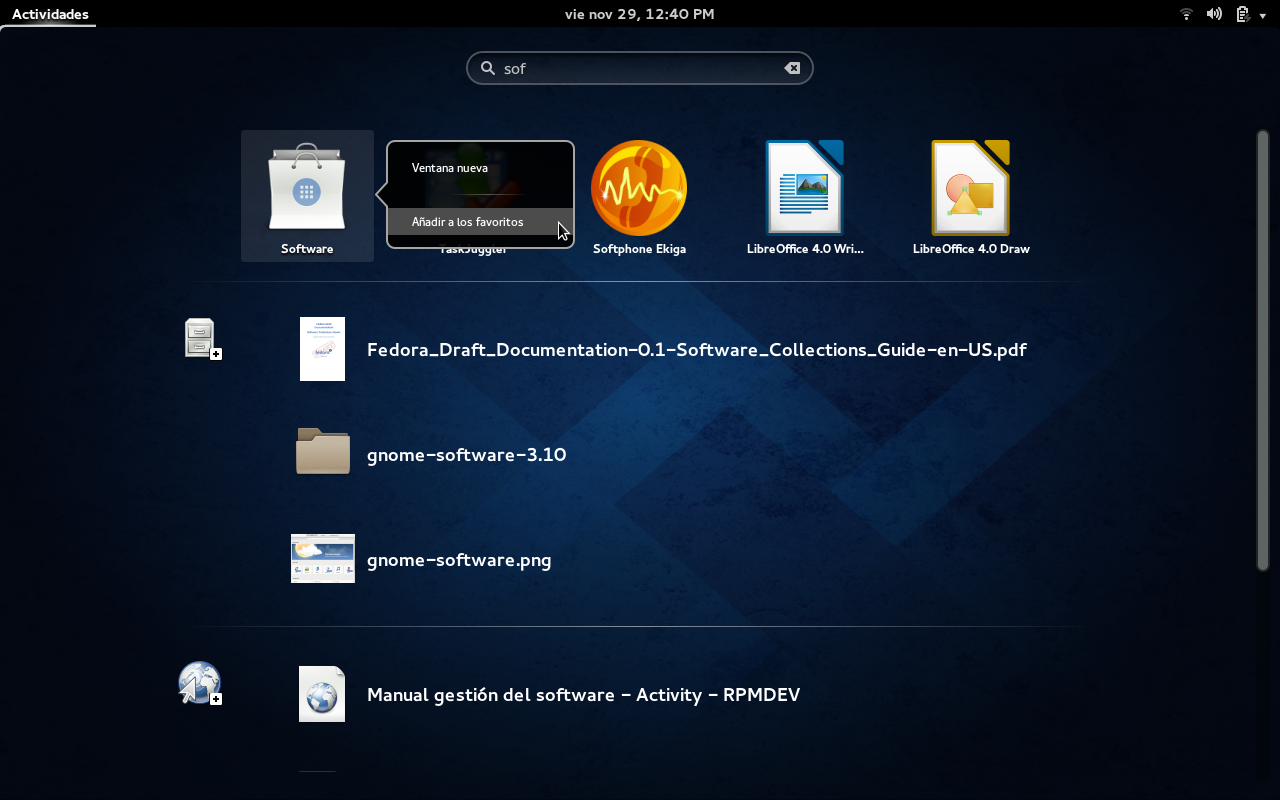Click Fedora_Draft_Documentation Software_Collections_Guide filename
Viewport: 1280px width, 800px height.
[x=697, y=349]
